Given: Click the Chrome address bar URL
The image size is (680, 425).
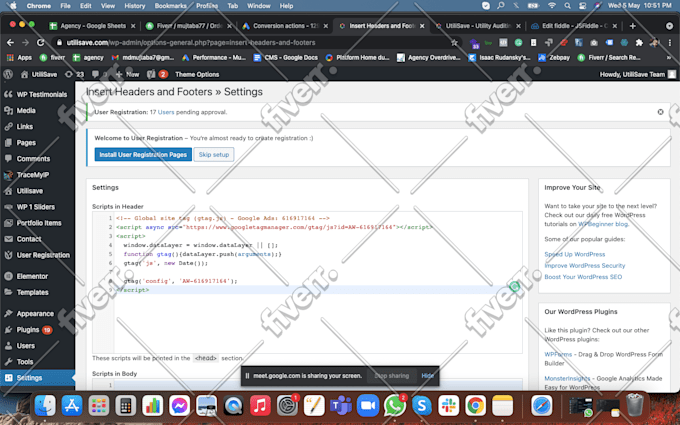Looking at the screenshot, I should 191,42.
